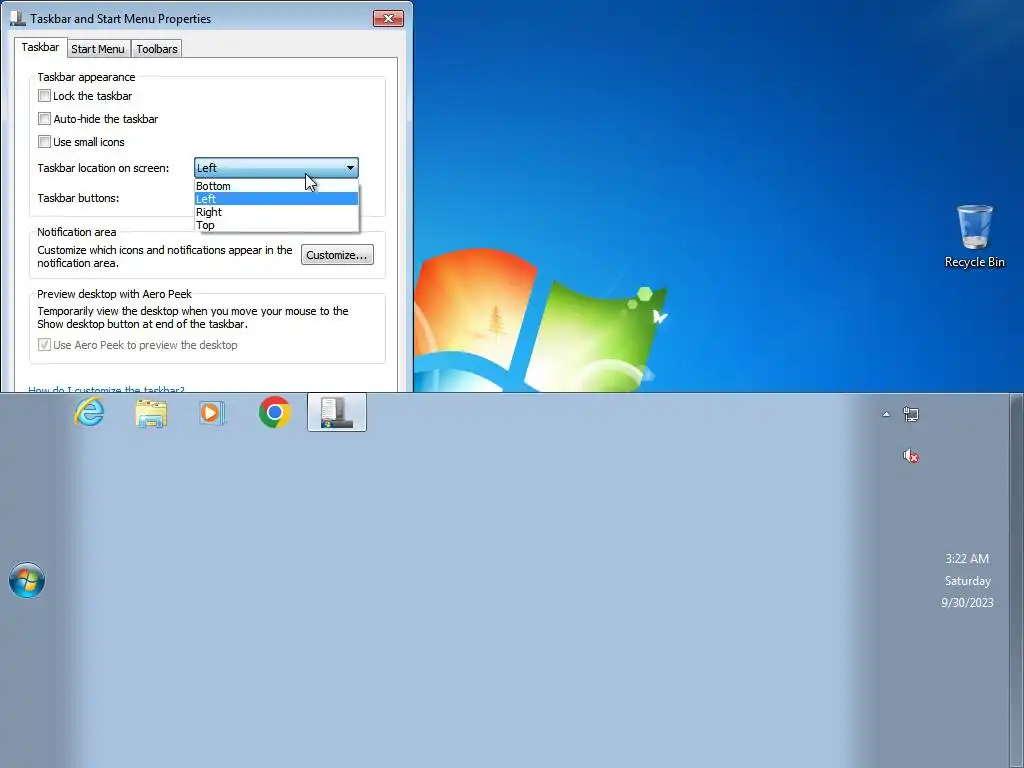Select the Taskbar tab
The image size is (1024, 768).
(40, 47)
